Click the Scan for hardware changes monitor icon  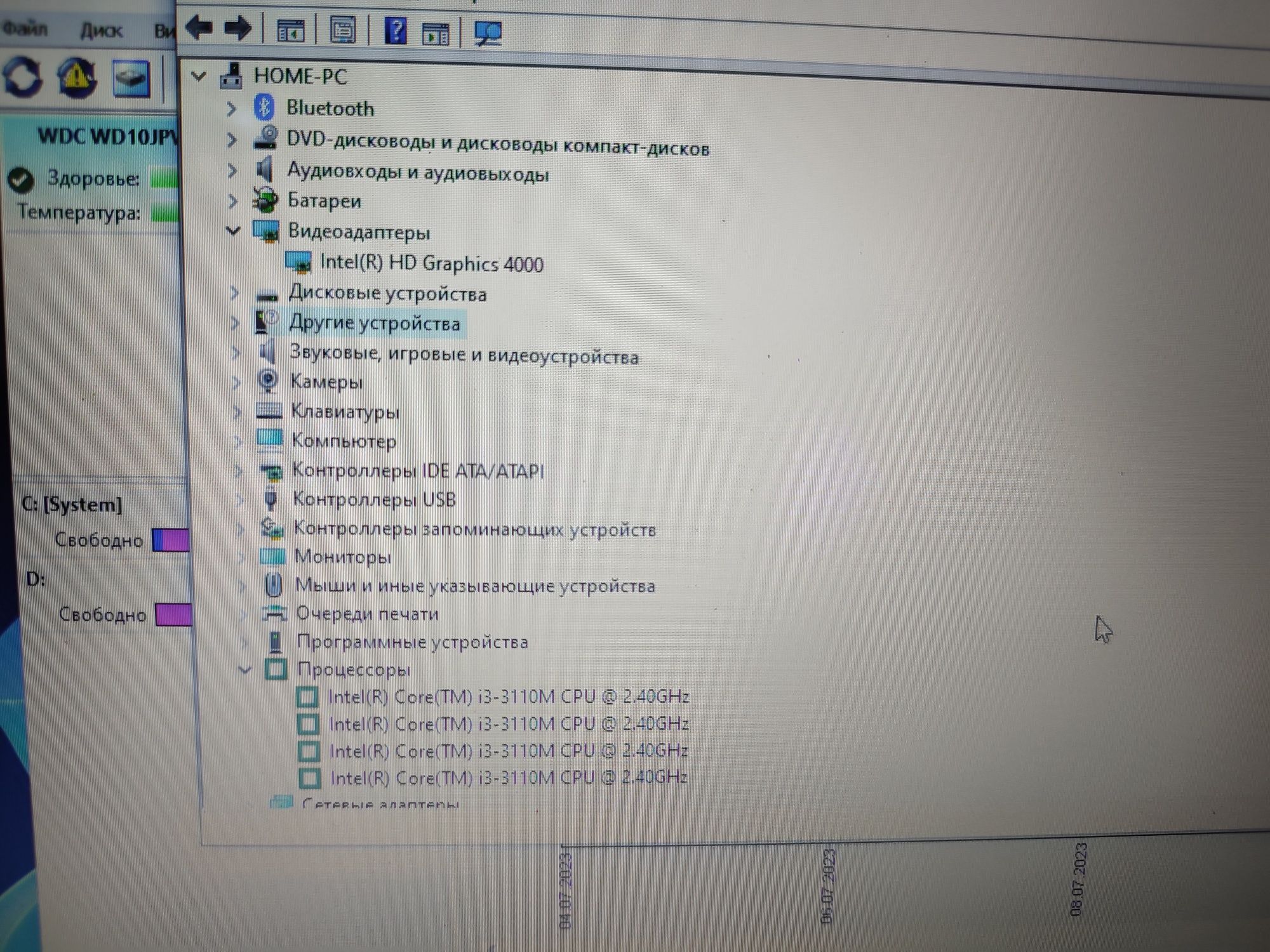[488, 33]
